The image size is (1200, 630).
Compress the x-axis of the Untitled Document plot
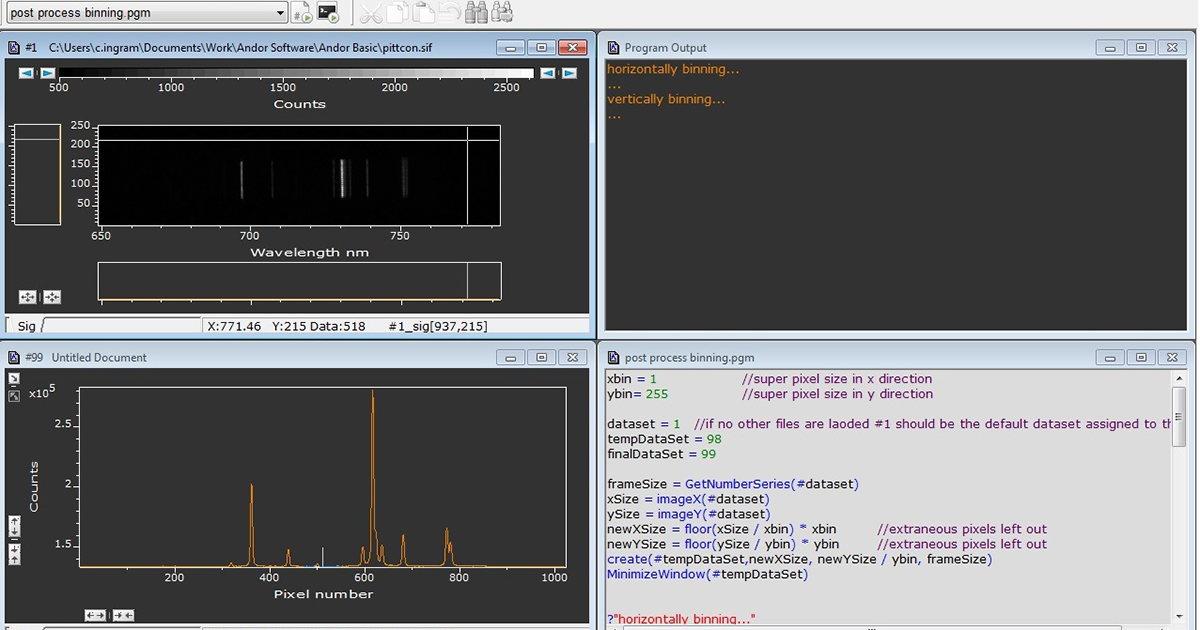click(x=123, y=615)
